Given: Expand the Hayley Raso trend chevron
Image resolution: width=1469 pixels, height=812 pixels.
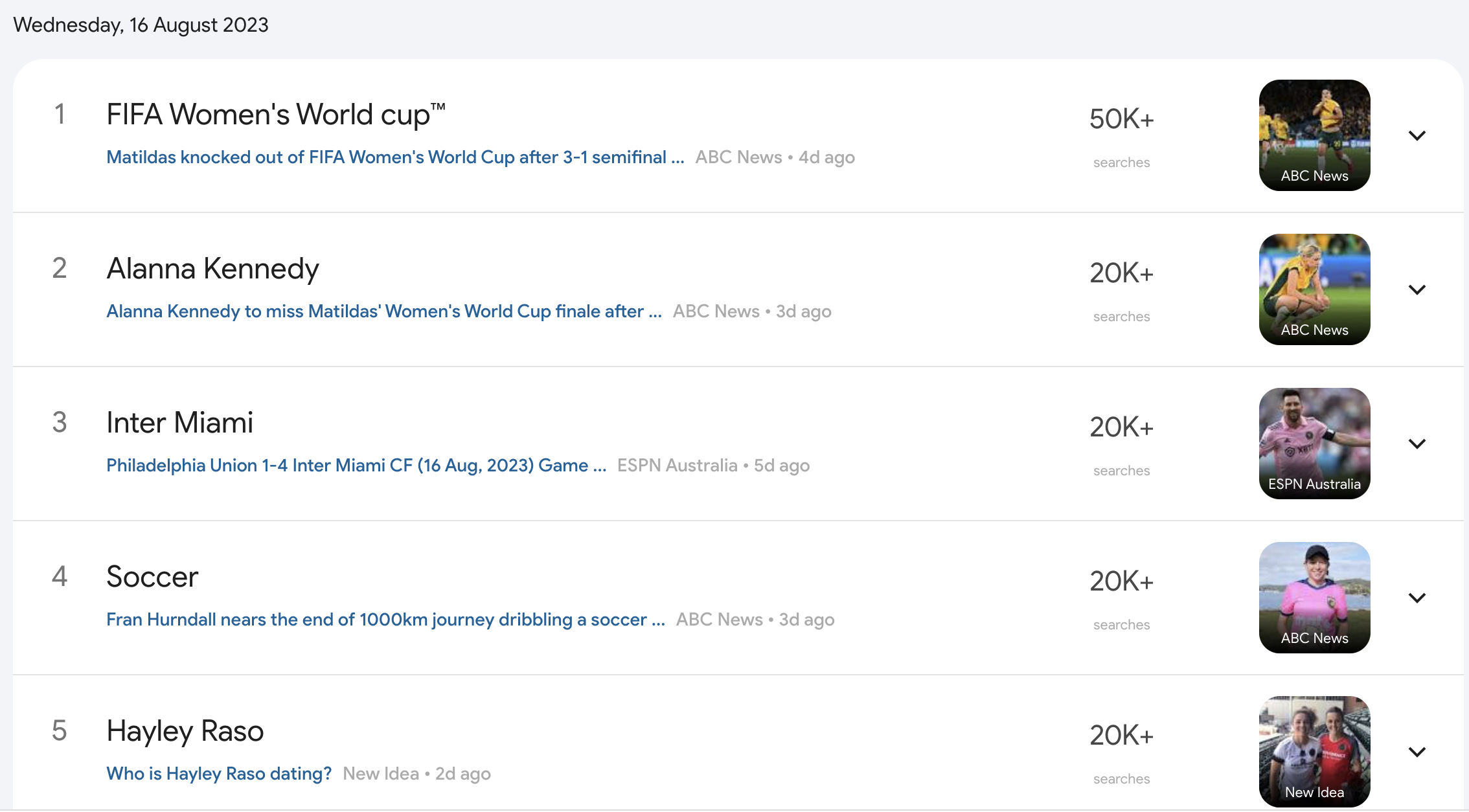Looking at the screenshot, I should point(1417,752).
